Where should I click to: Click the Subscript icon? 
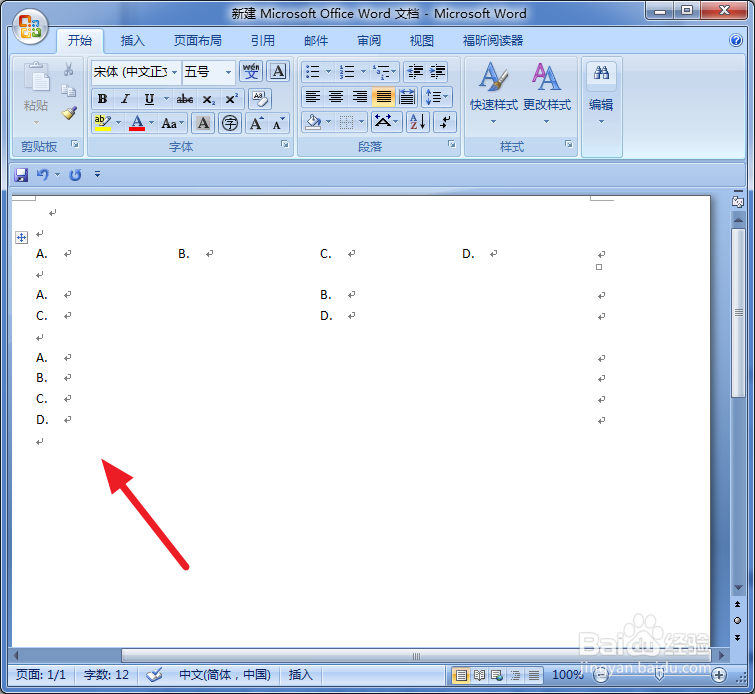pyautogui.click(x=208, y=99)
